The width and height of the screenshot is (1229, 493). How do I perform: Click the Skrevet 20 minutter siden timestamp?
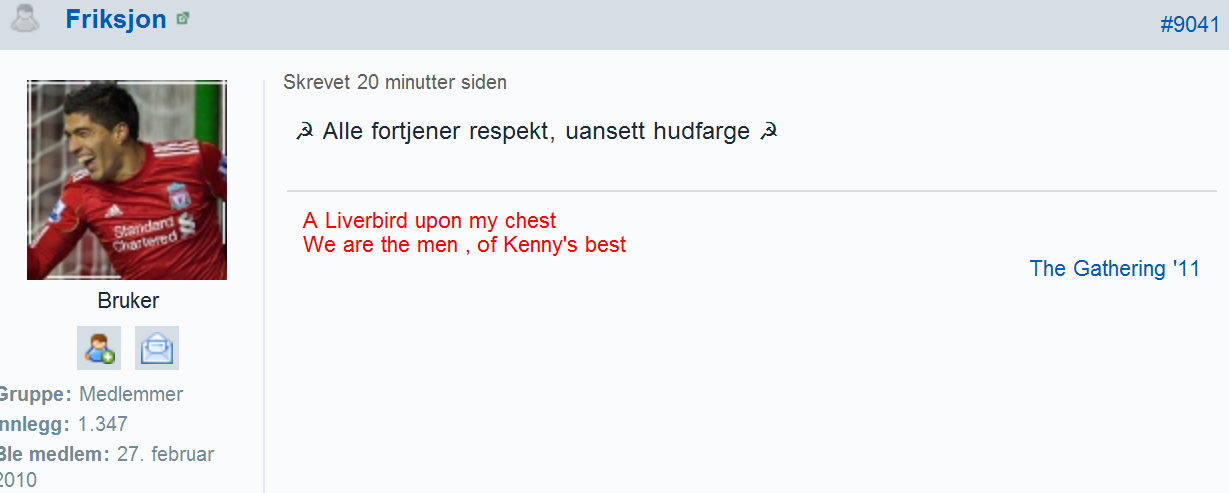[395, 82]
